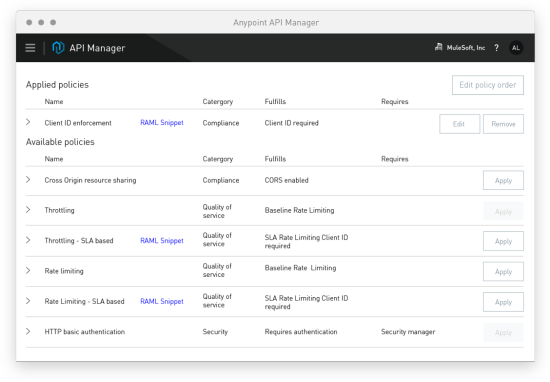
Task: Remove the Client ID enforcement policy
Action: [x=503, y=124]
